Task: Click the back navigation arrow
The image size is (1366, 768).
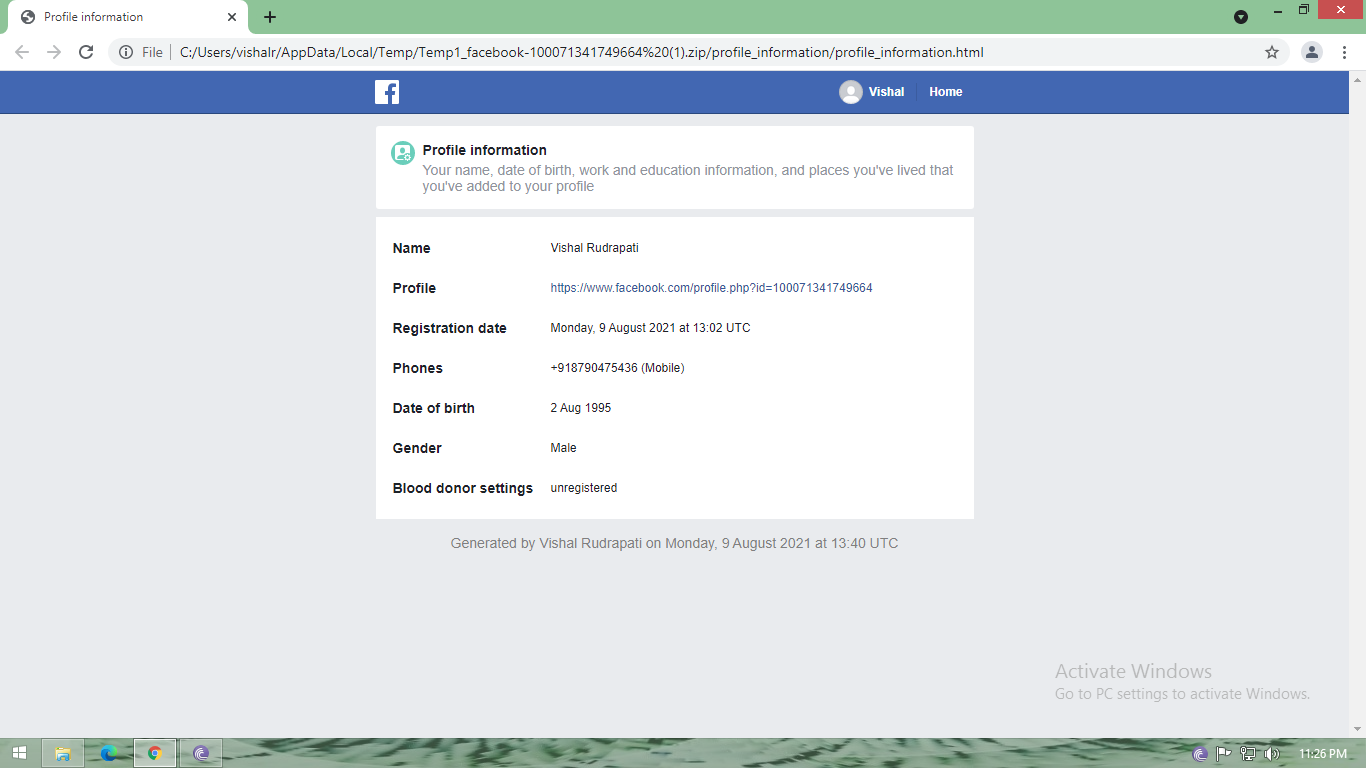Action: coord(21,51)
